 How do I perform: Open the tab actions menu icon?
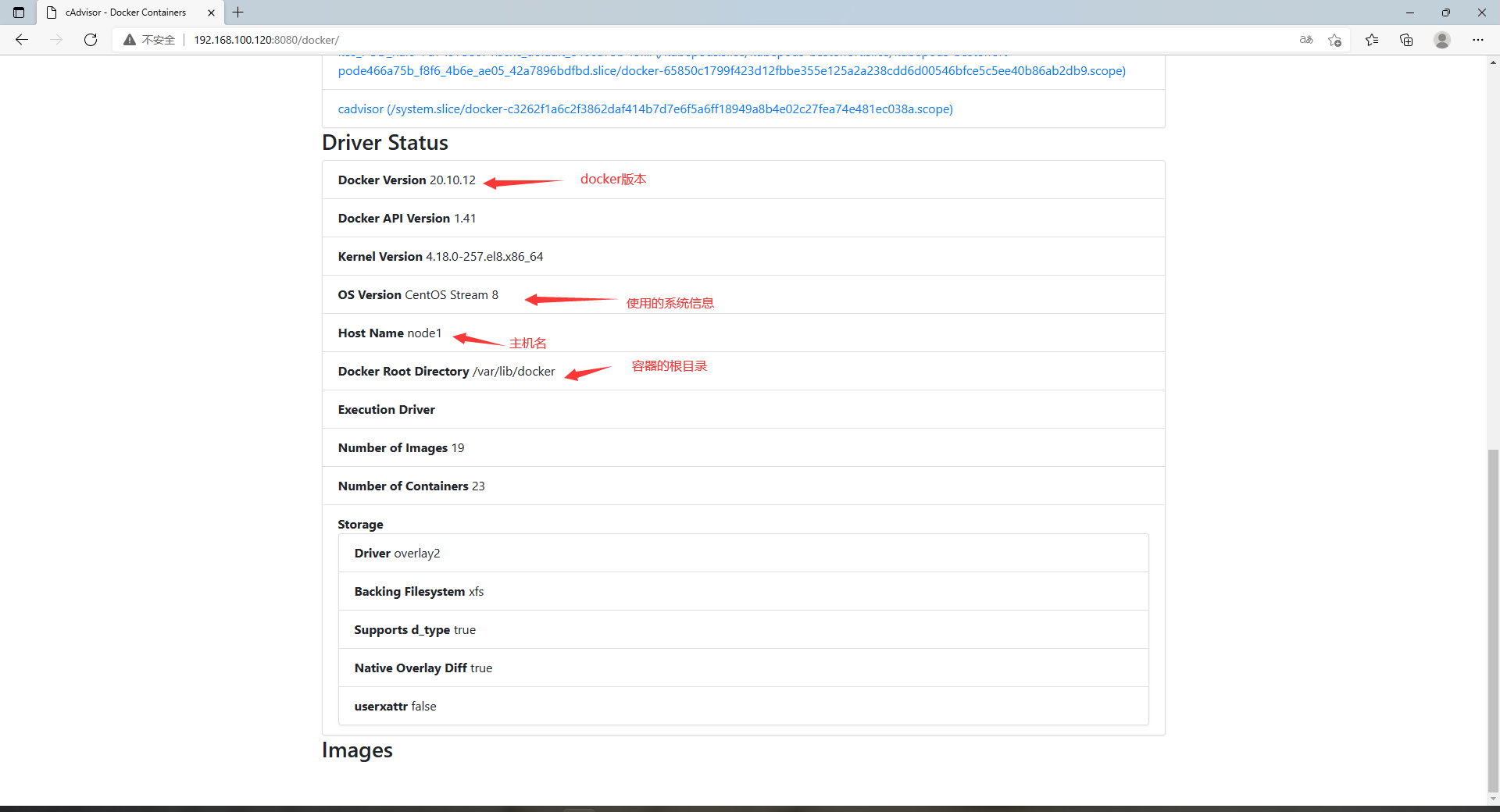[x=19, y=12]
